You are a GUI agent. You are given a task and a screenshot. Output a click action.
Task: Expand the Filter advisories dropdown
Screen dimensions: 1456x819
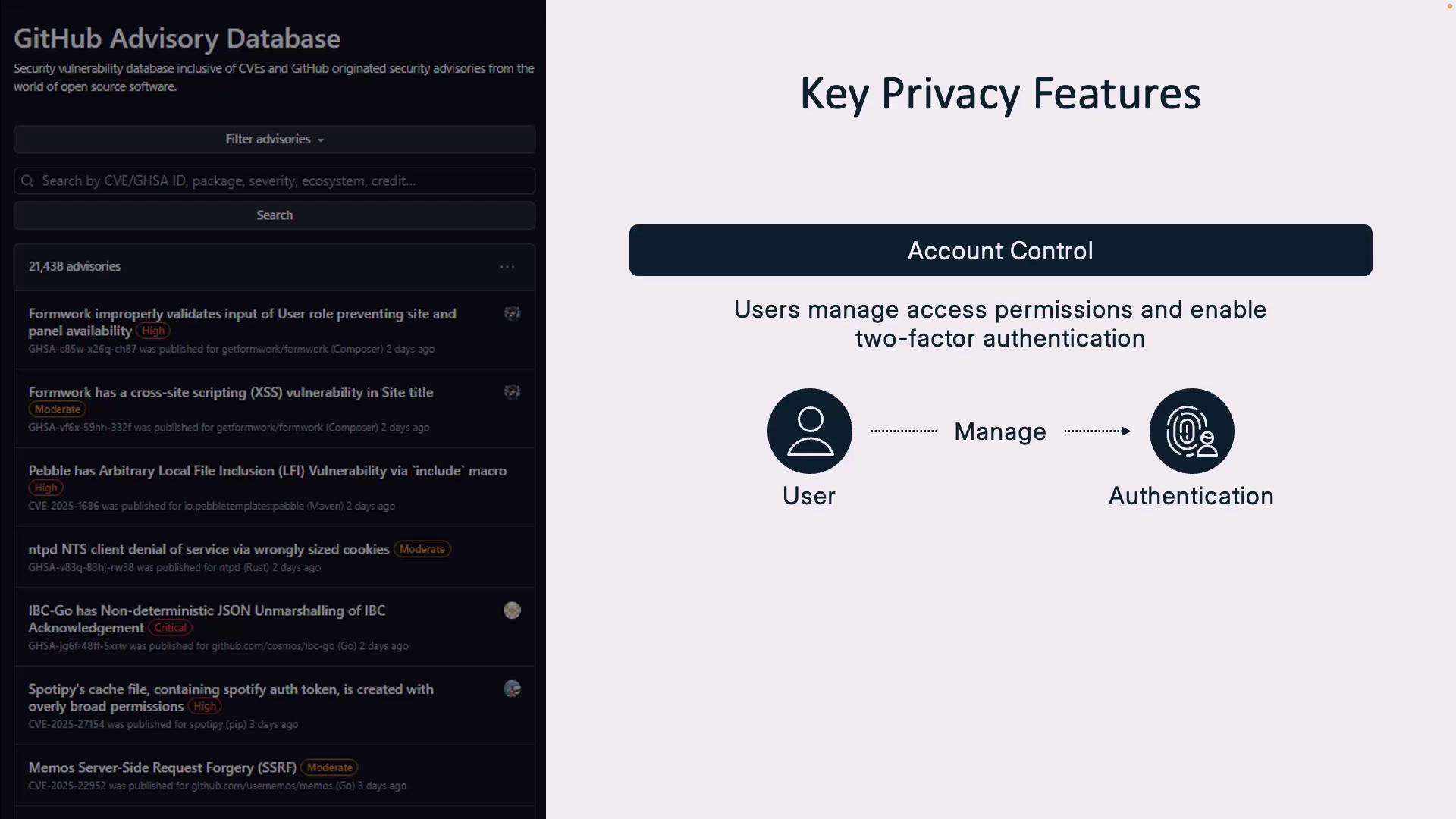pos(275,140)
